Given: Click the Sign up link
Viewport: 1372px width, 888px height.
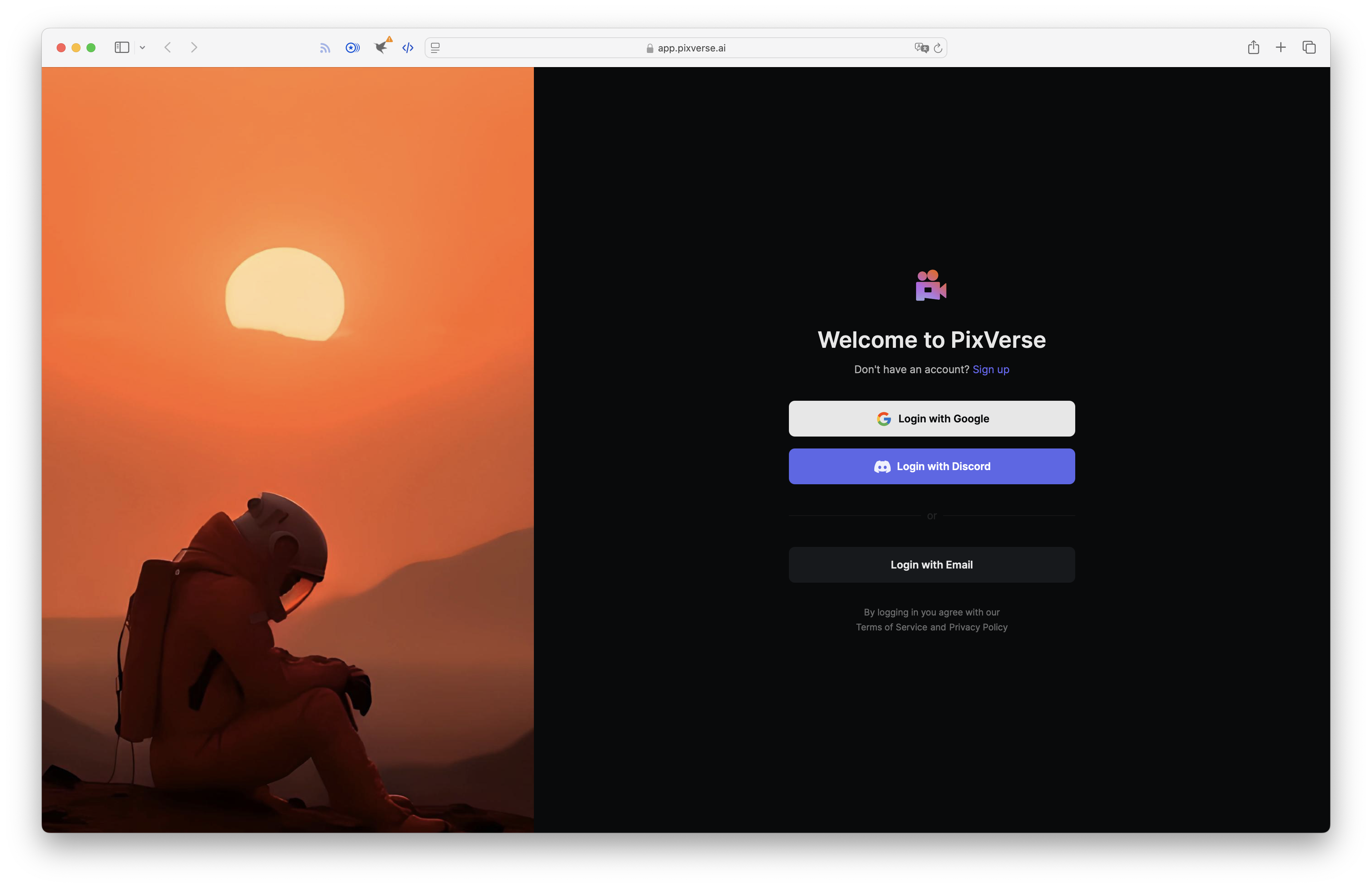Looking at the screenshot, I should click(x=990, y=369).
